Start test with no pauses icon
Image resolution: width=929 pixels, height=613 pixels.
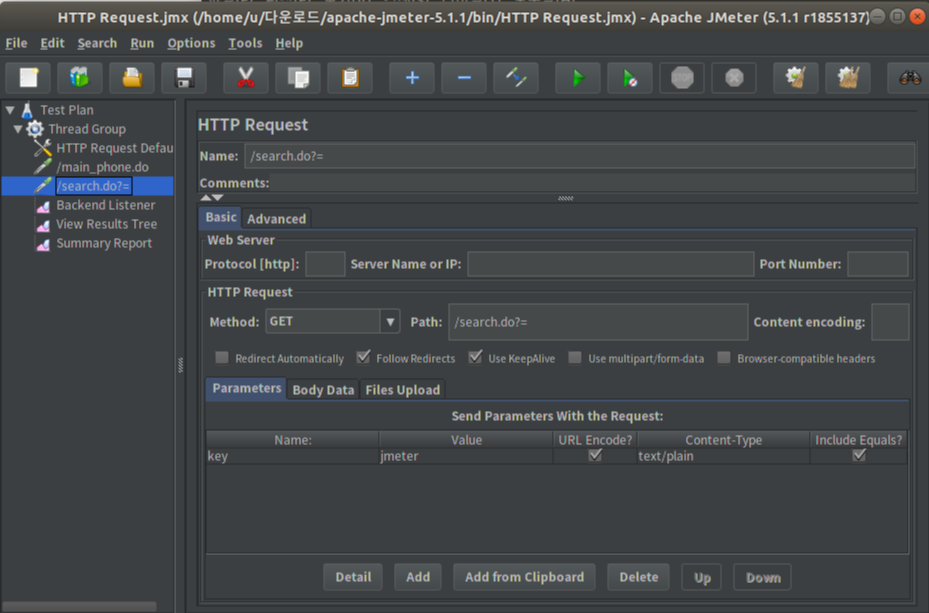point(630,78)
